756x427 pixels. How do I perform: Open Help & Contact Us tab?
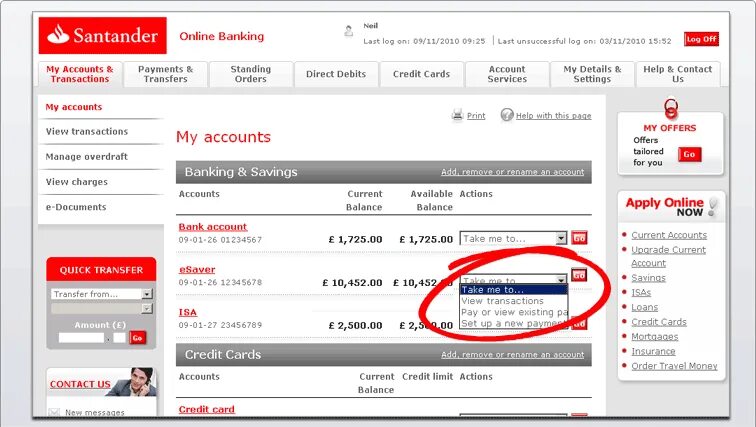tap(677, 74)
